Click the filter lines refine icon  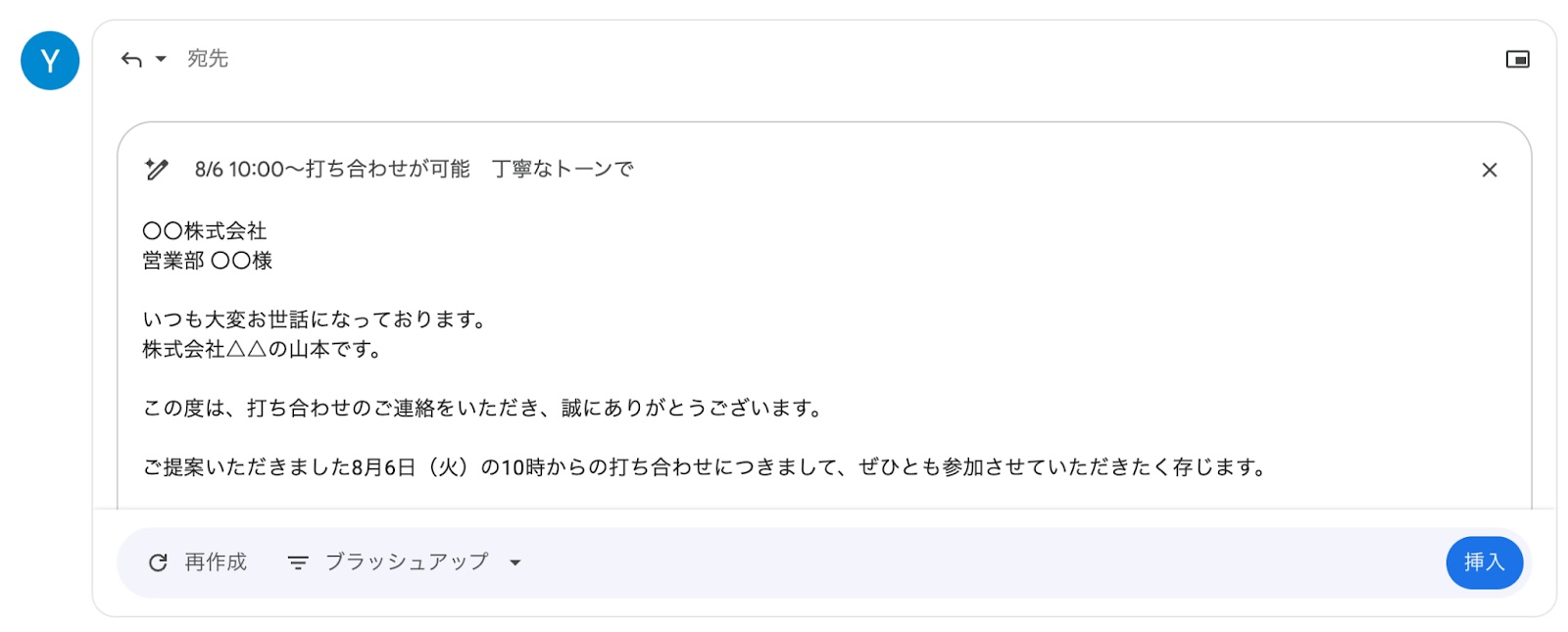298,562
